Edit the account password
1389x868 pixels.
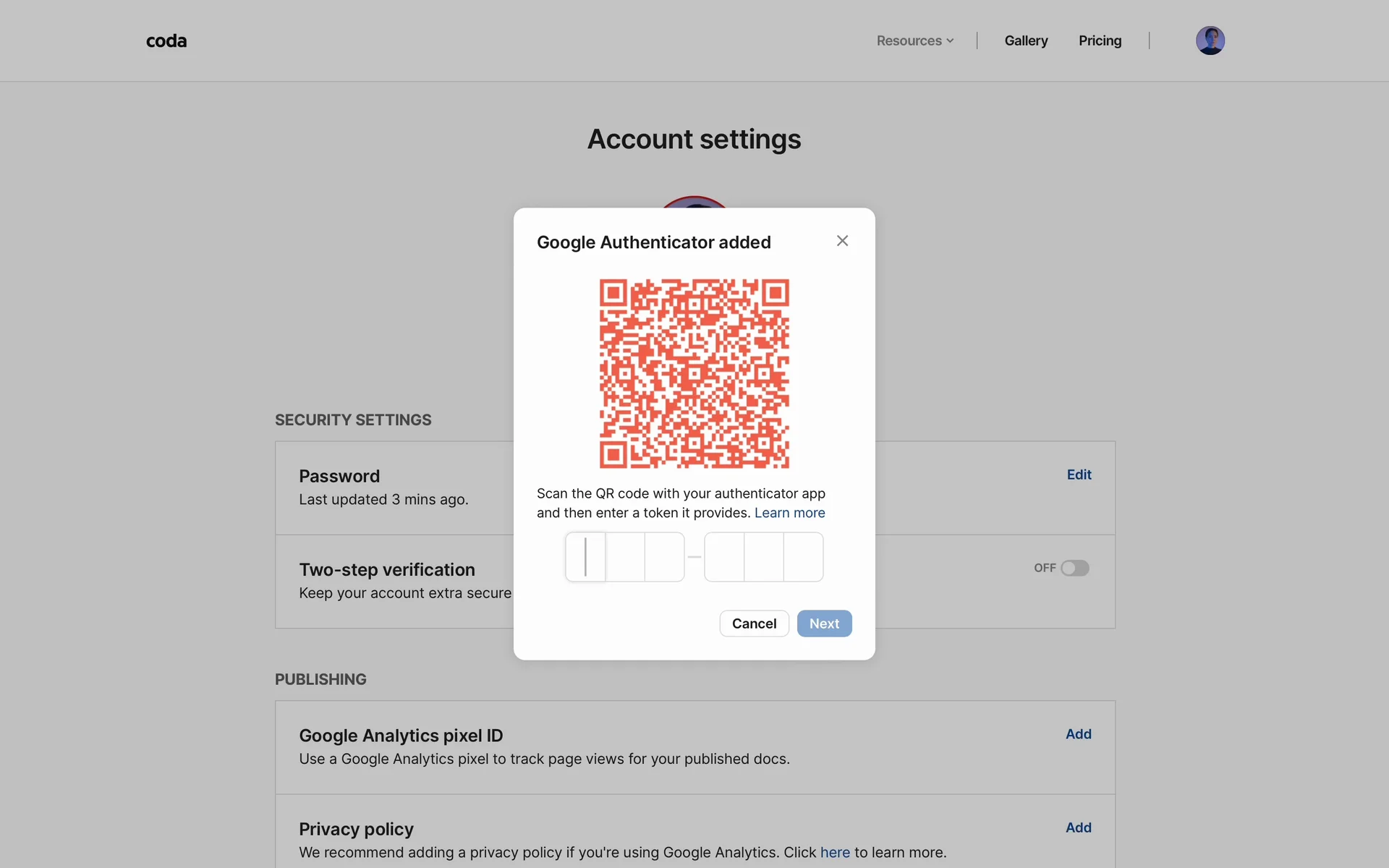coord(1079,475)
